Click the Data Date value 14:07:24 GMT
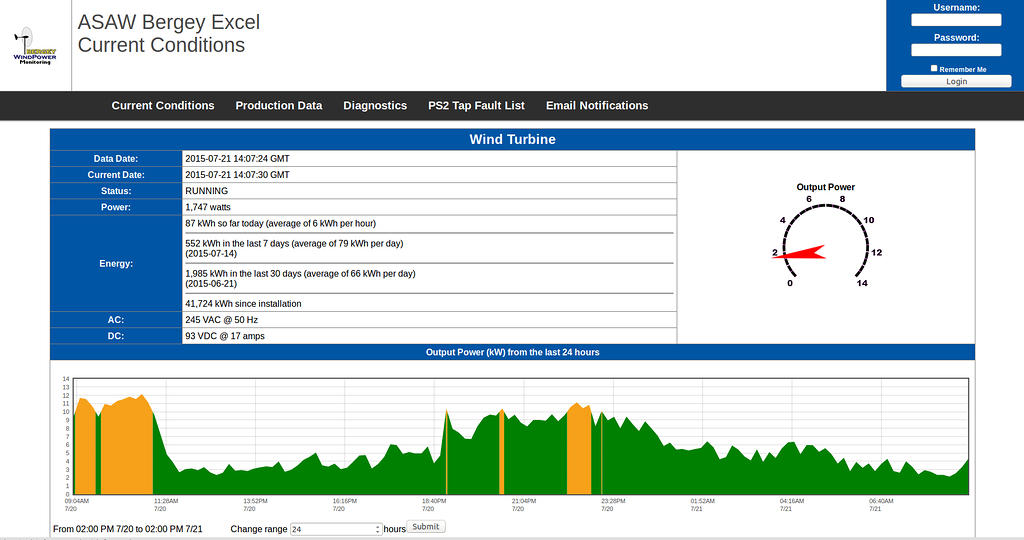The height and width of the screenshot is (540, 1024). click(x=237, y=159)
